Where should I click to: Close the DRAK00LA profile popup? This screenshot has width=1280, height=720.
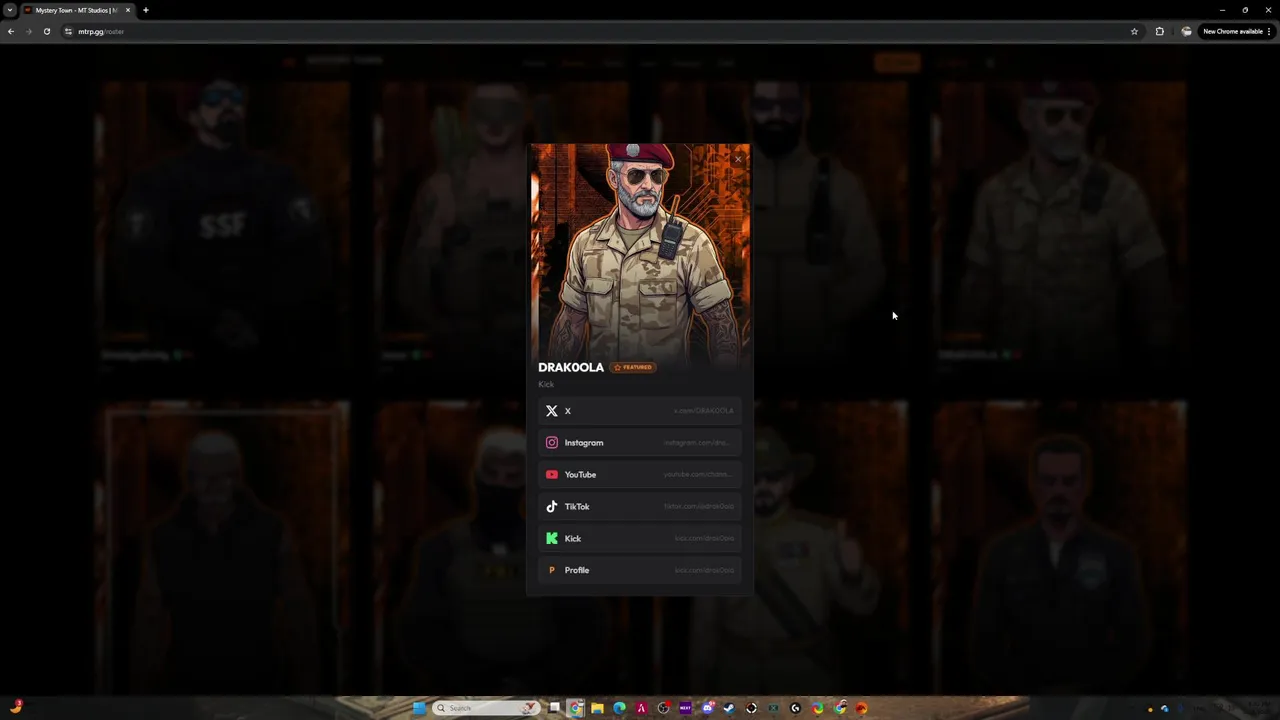point(738,159)
